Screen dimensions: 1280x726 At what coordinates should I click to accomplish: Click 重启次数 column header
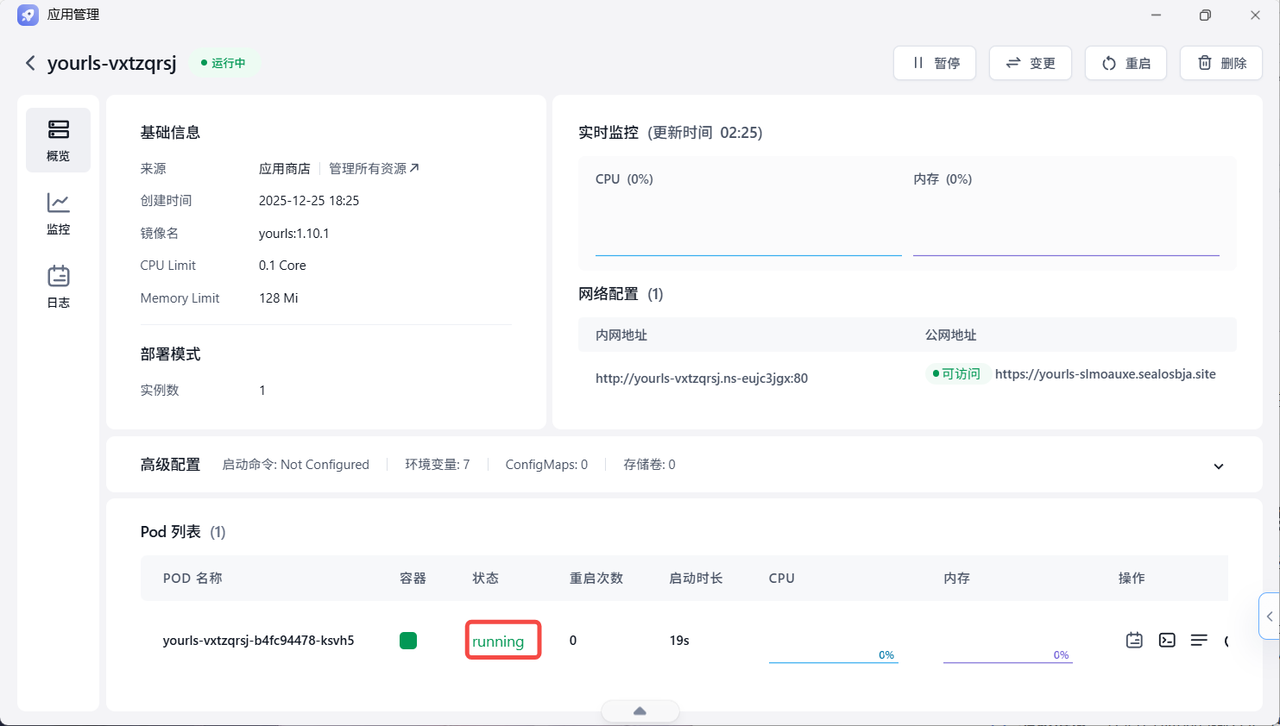click(x=596, y=578)
